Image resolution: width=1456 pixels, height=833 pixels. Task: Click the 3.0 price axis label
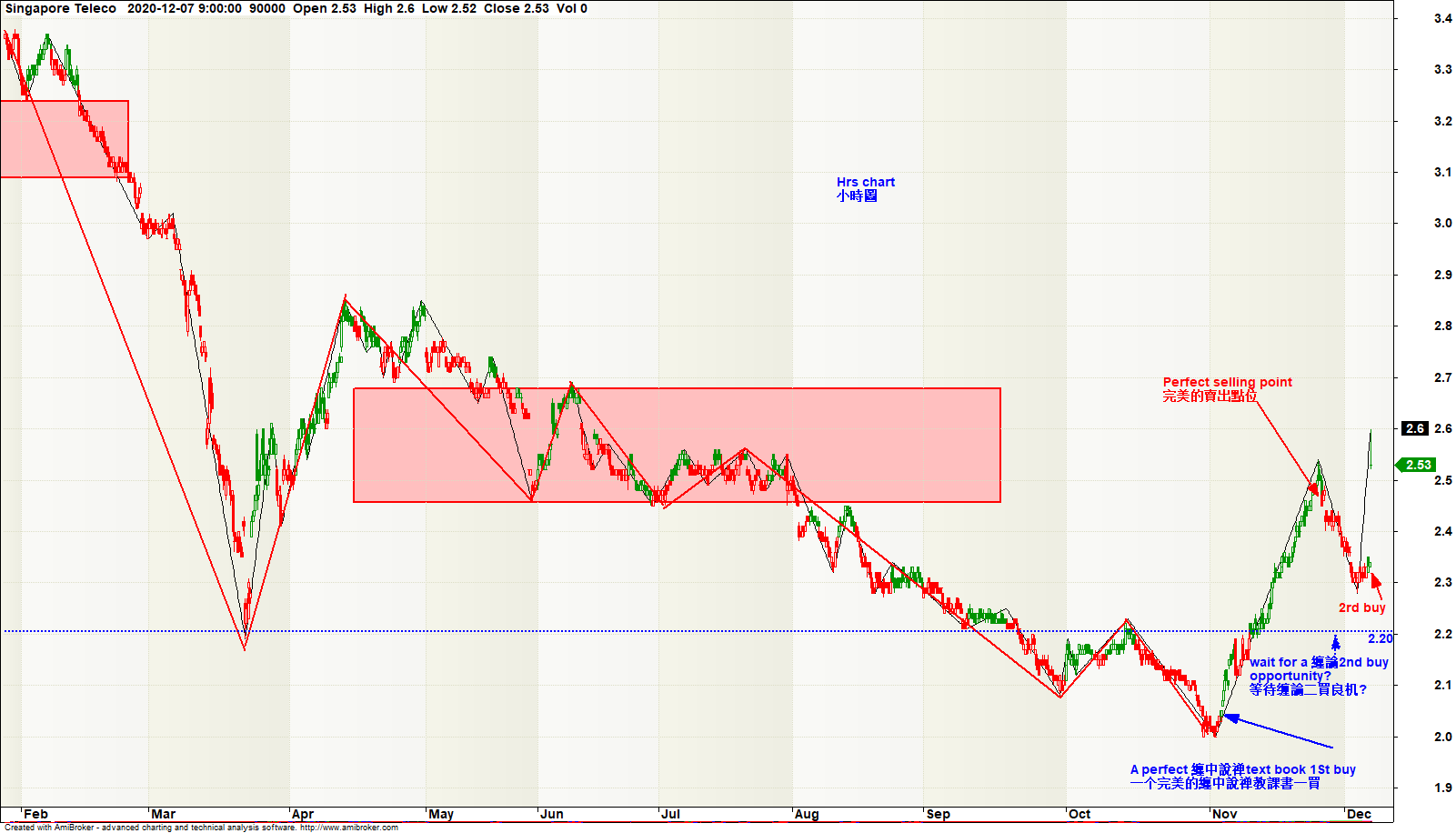[x=1443, y=223]
